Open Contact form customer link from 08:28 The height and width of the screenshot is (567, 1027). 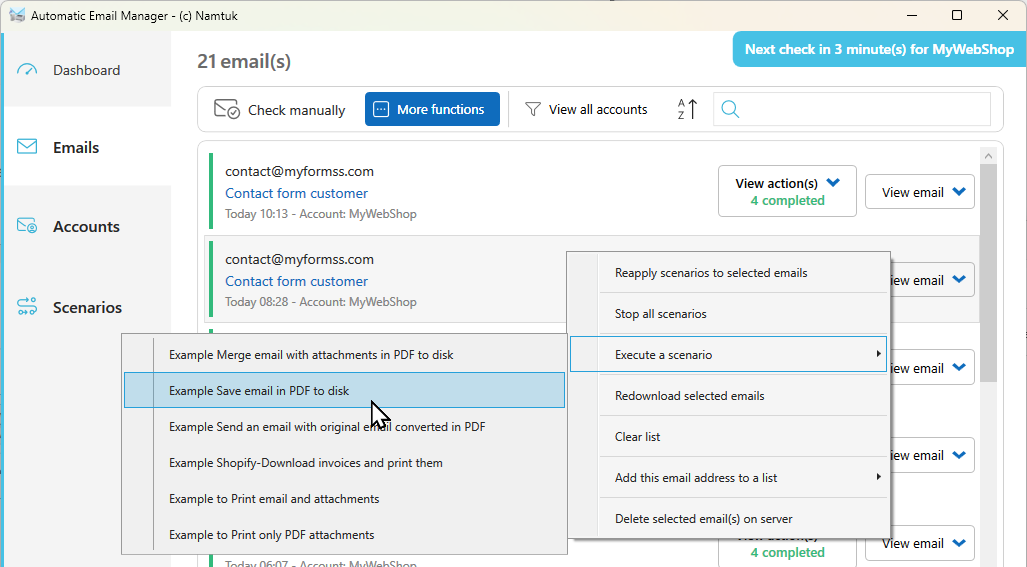click(x=296, y=281)
